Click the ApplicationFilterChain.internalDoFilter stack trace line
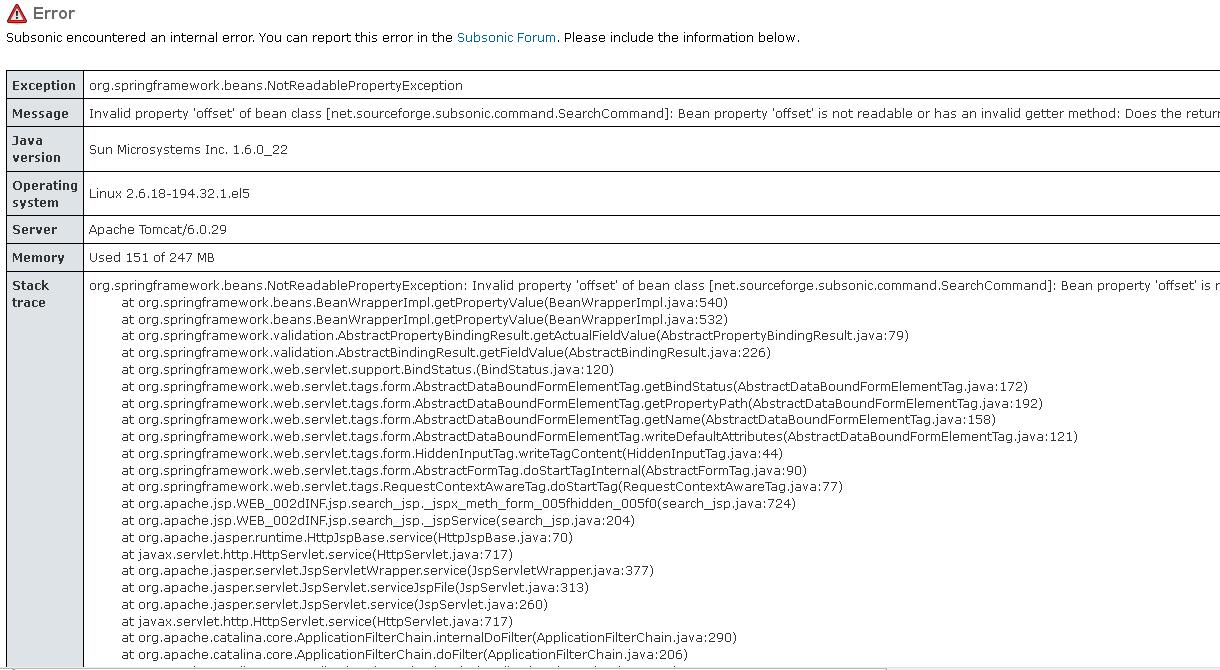Viewport: 1220px width, 670px height. [x=429, y=638]
